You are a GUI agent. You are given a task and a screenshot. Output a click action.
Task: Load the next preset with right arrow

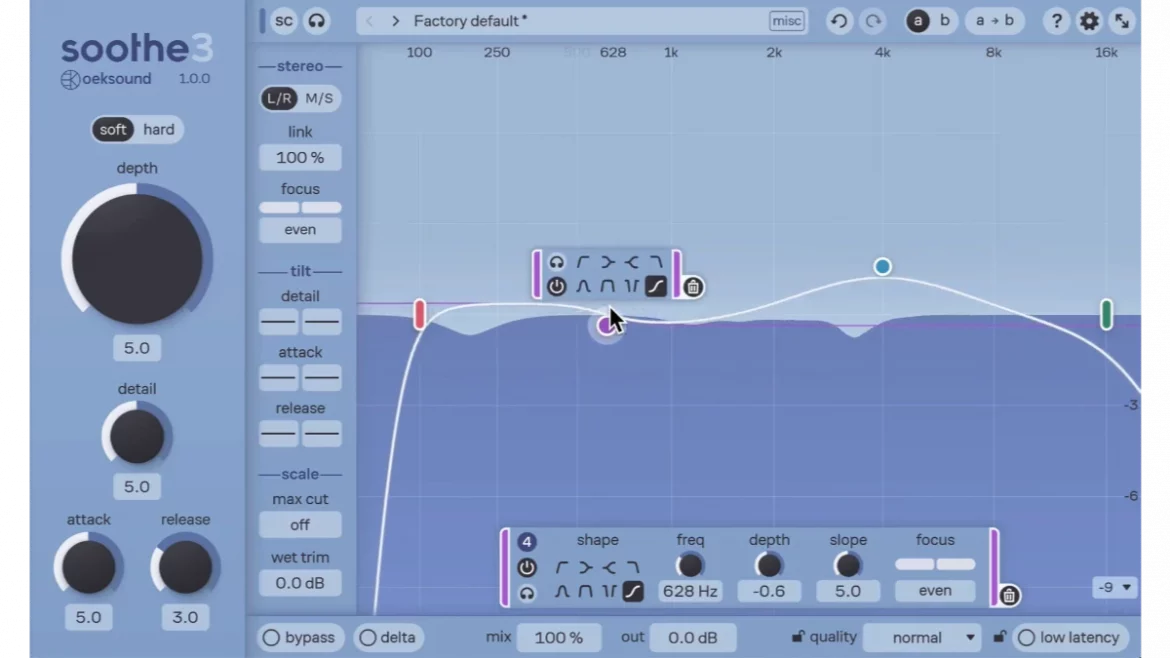coord(395,21)
